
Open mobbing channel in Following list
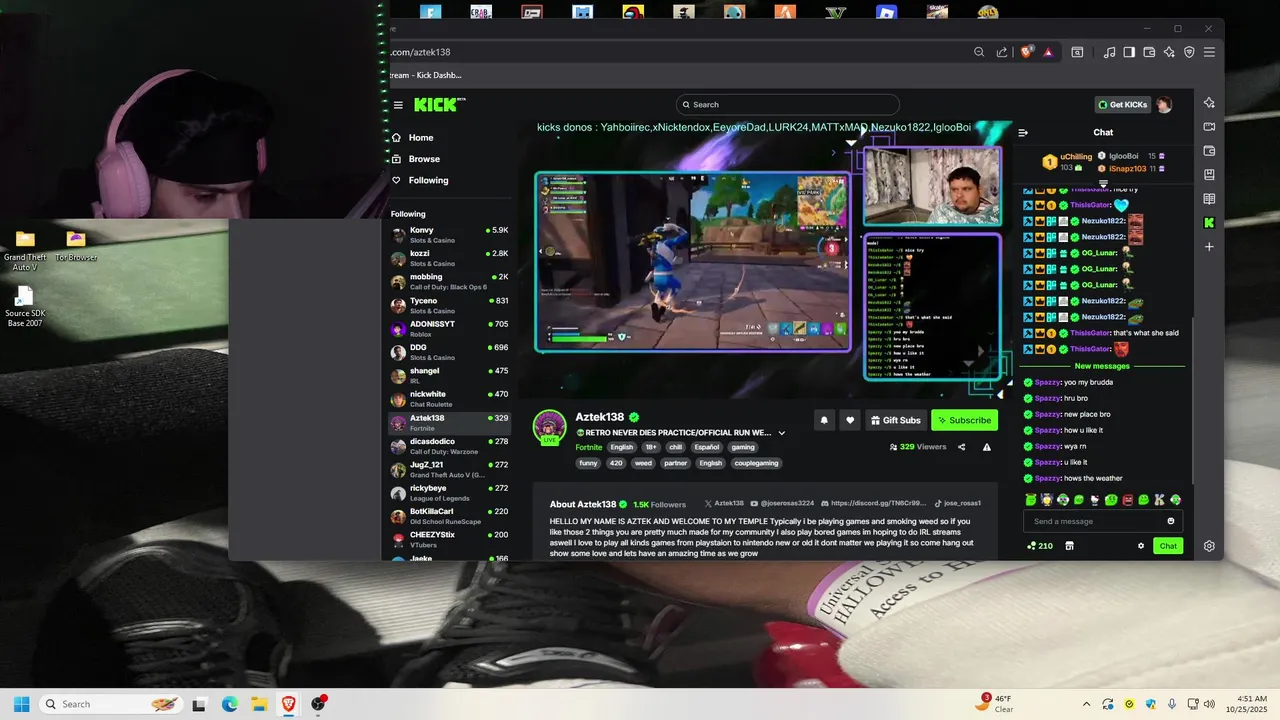tap(448, 281)
